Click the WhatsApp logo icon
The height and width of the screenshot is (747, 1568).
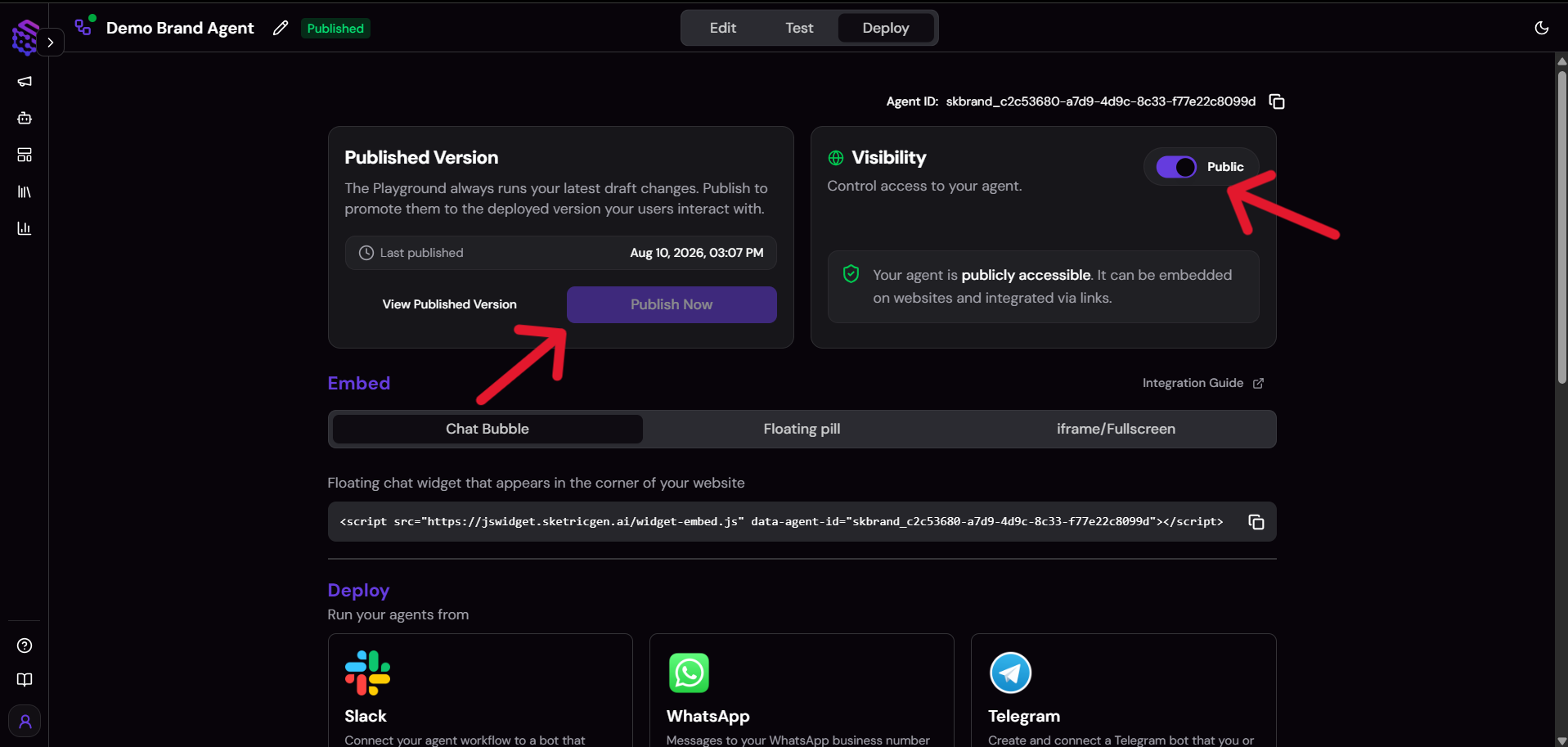click(689, 673)
